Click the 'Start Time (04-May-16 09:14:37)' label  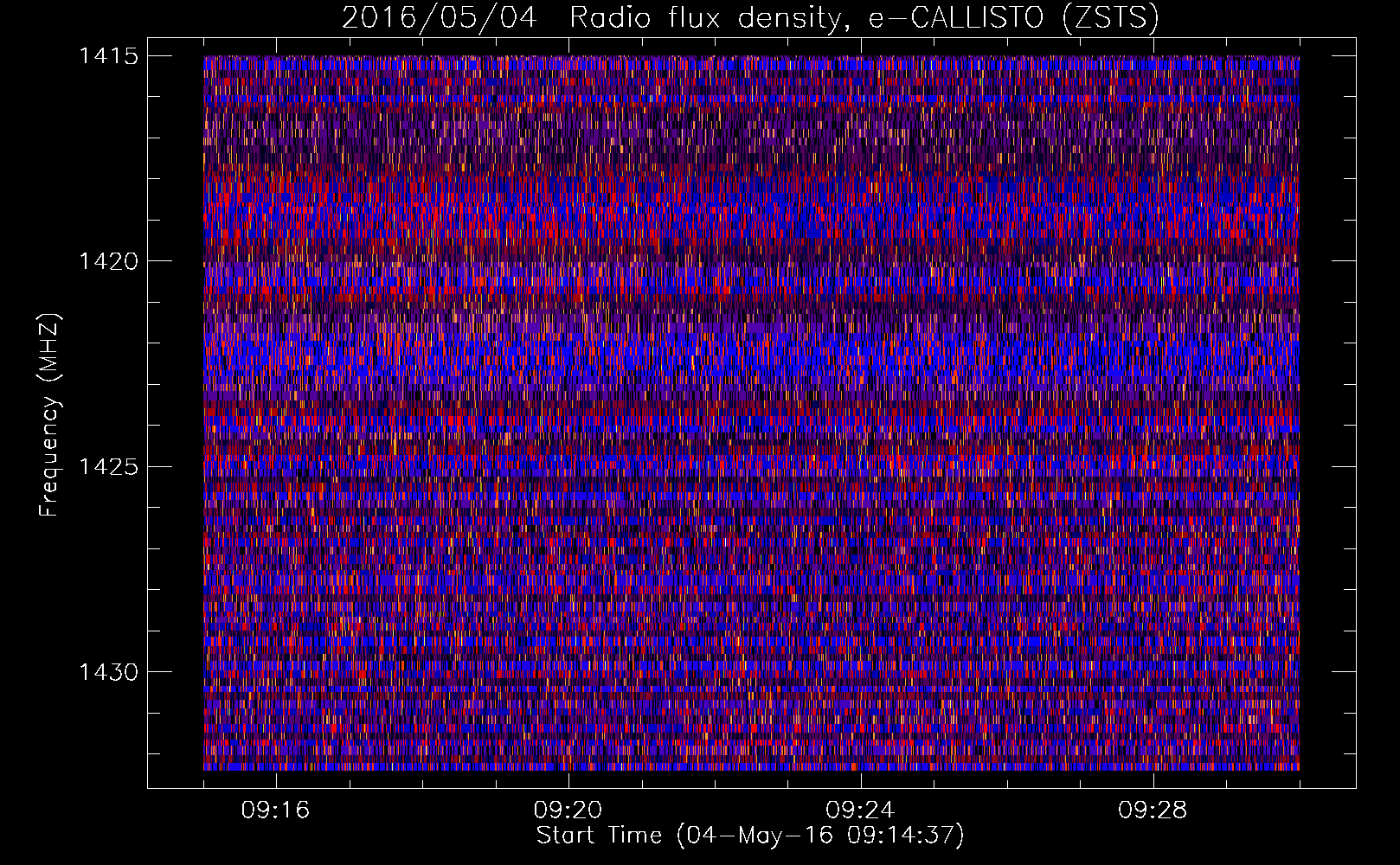[x=750, y=836]
